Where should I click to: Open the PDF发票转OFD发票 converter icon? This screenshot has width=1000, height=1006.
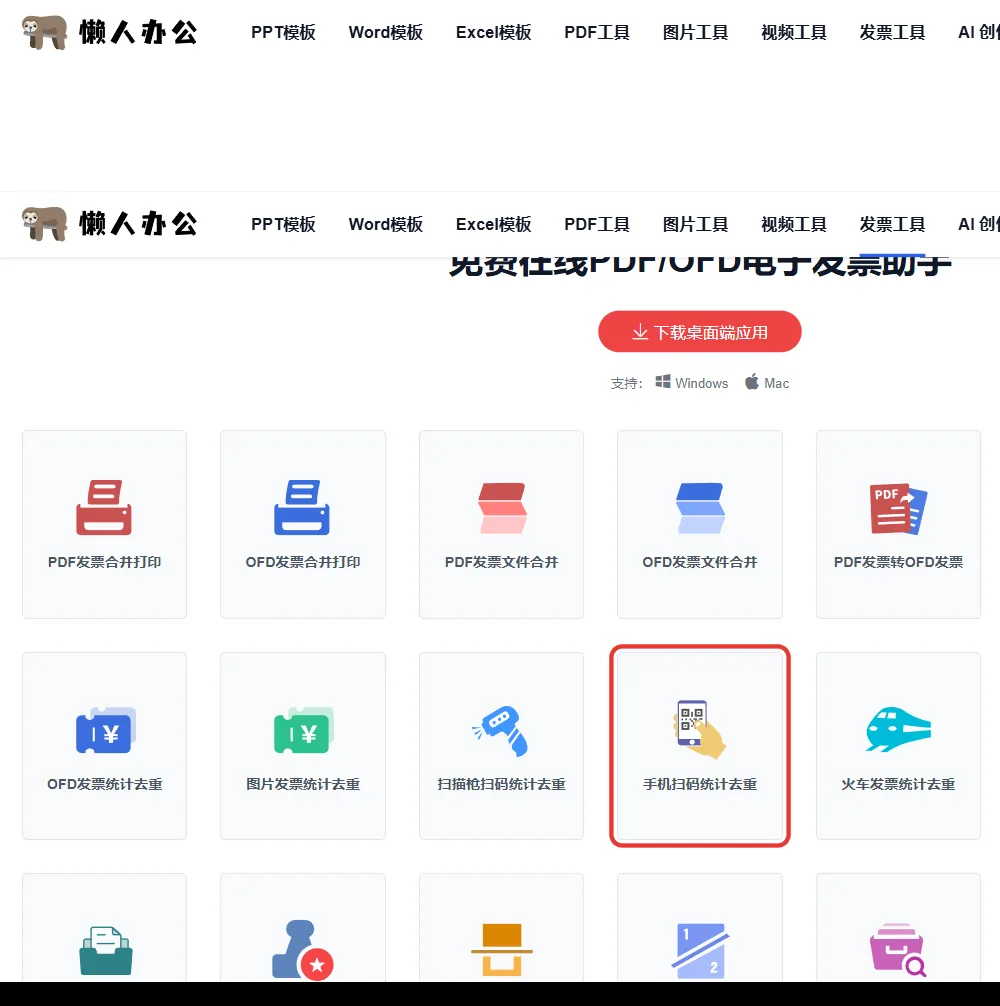(x=899, y=508)
